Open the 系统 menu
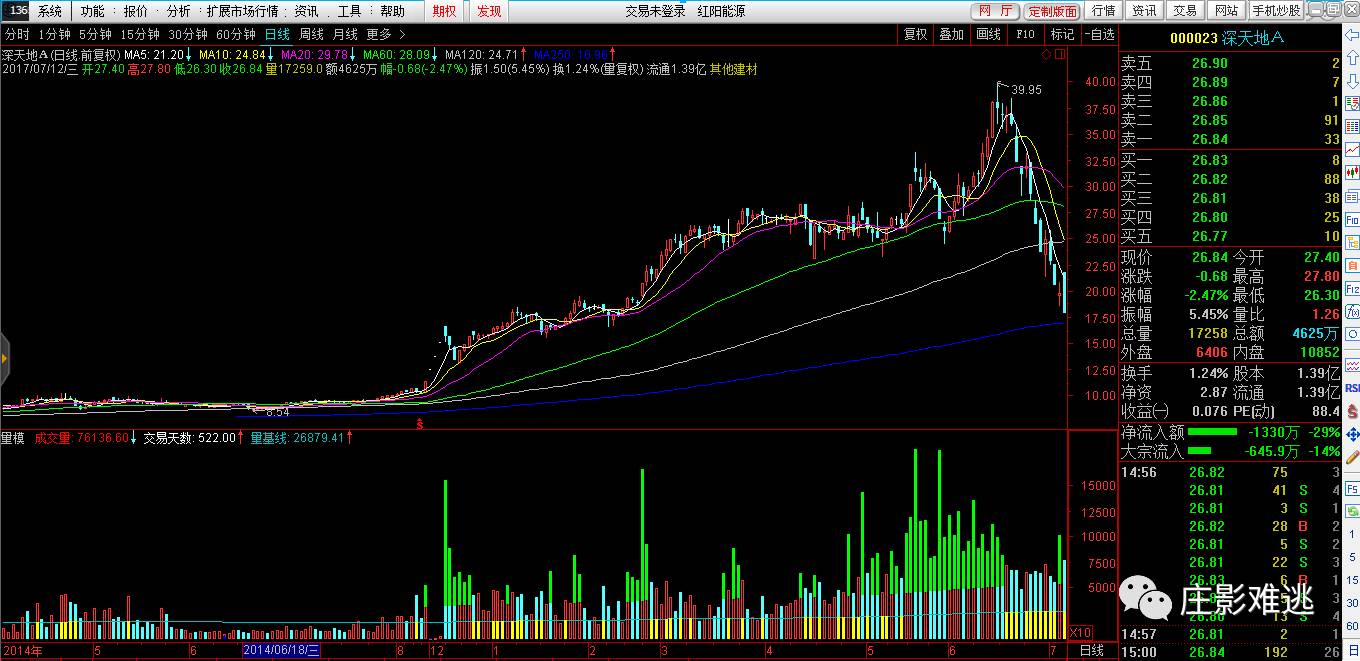Image resolution: width=1360 pixels, height=661 pixels. pos(50,11)
